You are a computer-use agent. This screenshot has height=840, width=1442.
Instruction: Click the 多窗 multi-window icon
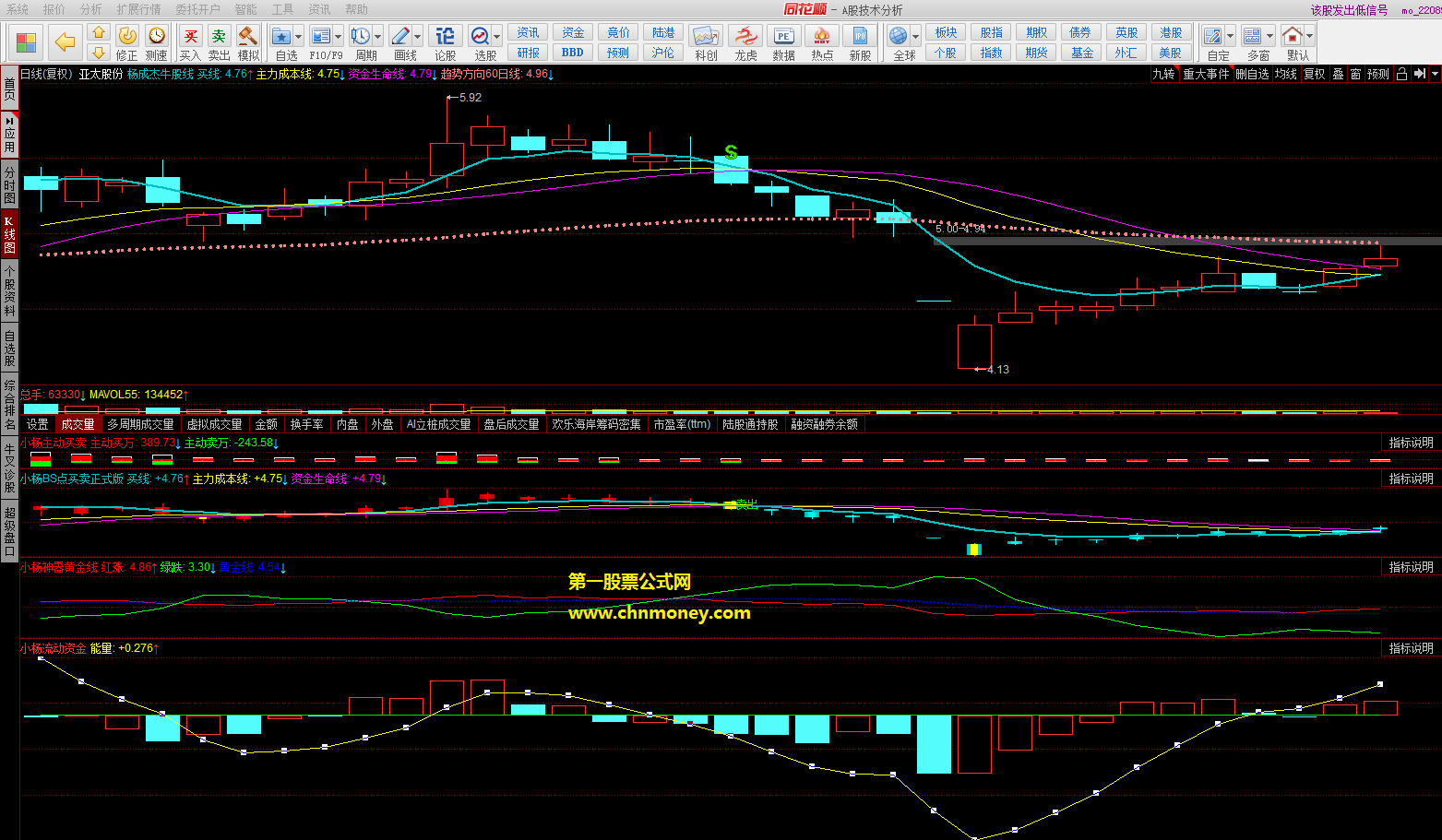tap(1252, 36)
